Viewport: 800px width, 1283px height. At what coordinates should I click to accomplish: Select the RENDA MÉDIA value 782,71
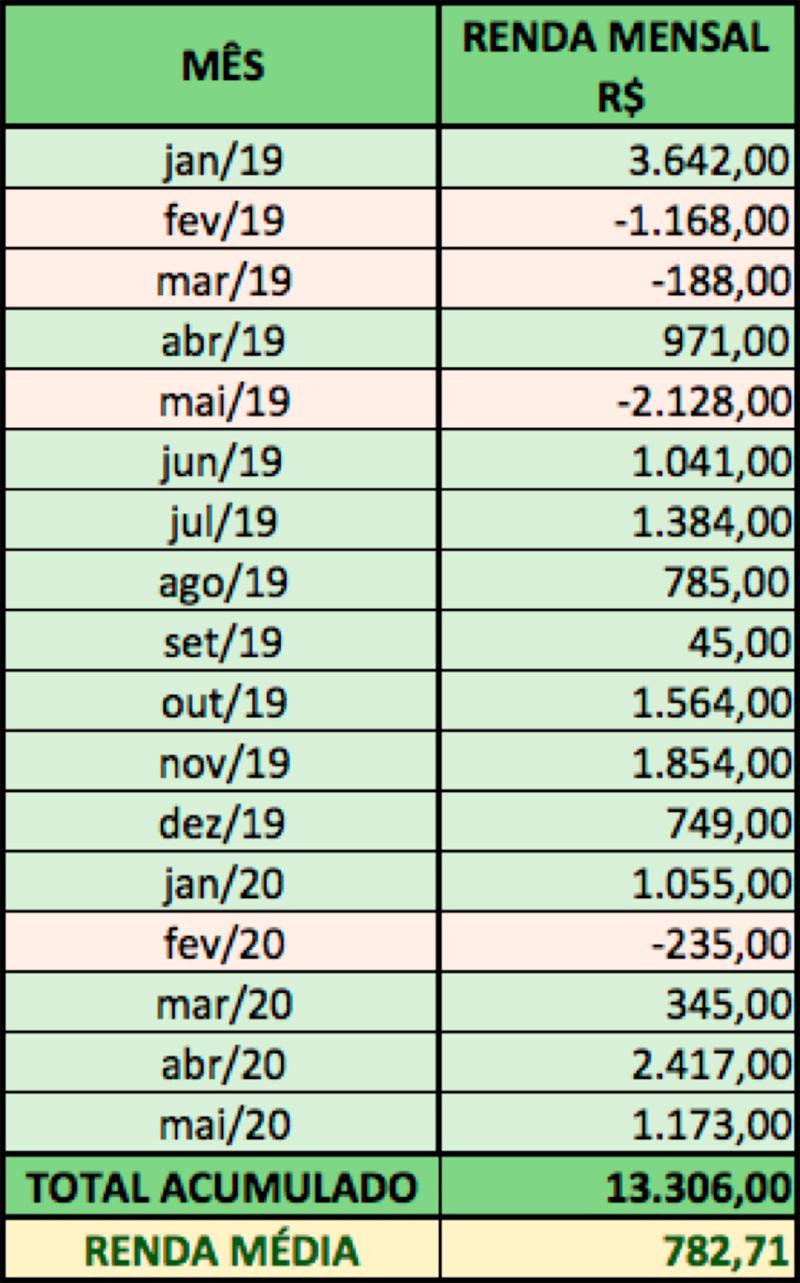tap(617, 1249)
